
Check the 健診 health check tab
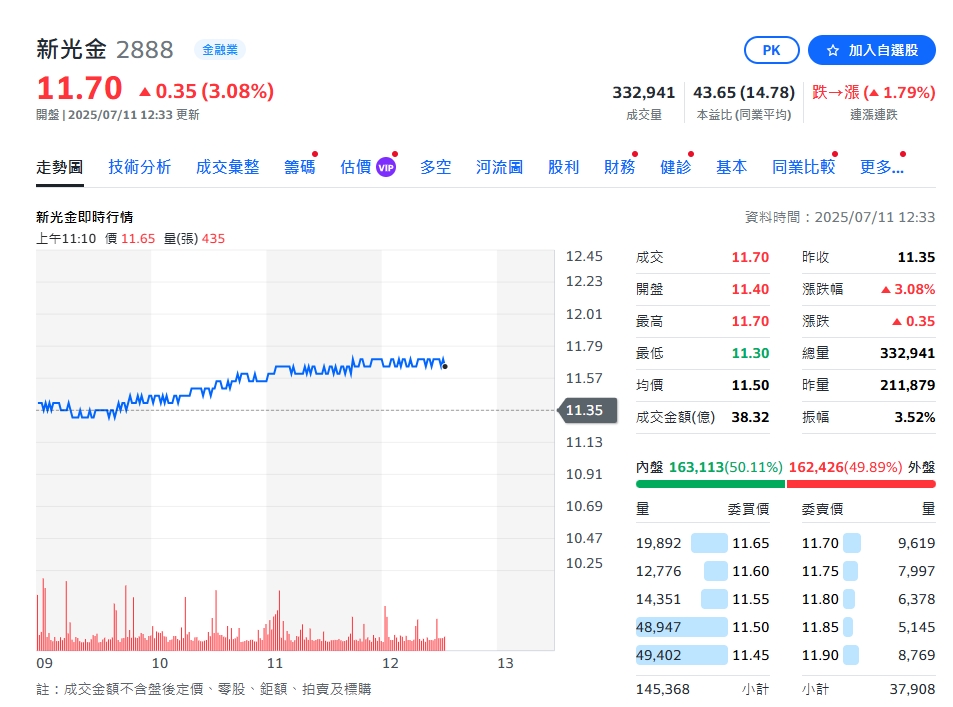(675, 168)
